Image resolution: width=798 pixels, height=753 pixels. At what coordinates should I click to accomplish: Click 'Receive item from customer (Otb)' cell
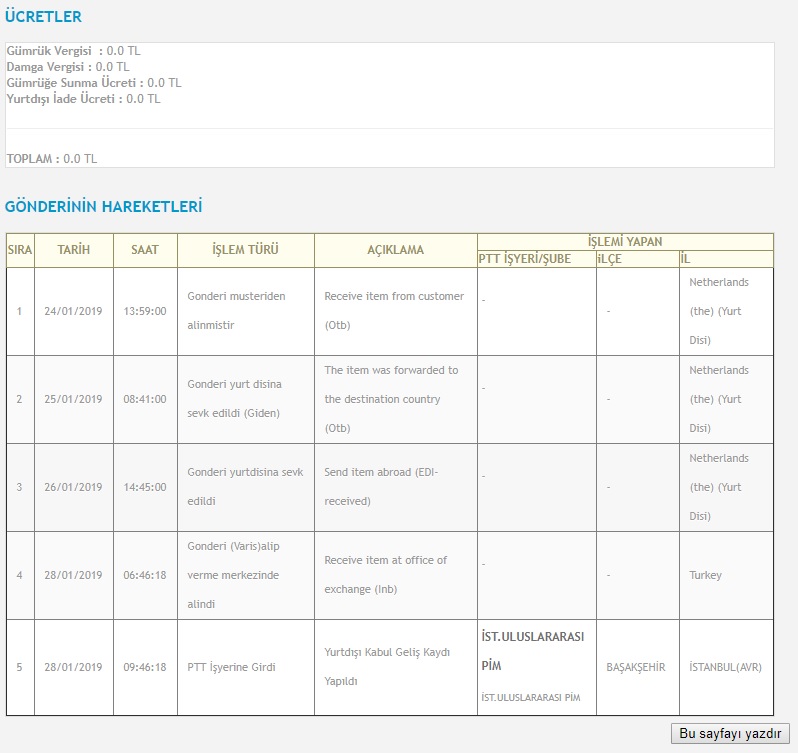396,311
